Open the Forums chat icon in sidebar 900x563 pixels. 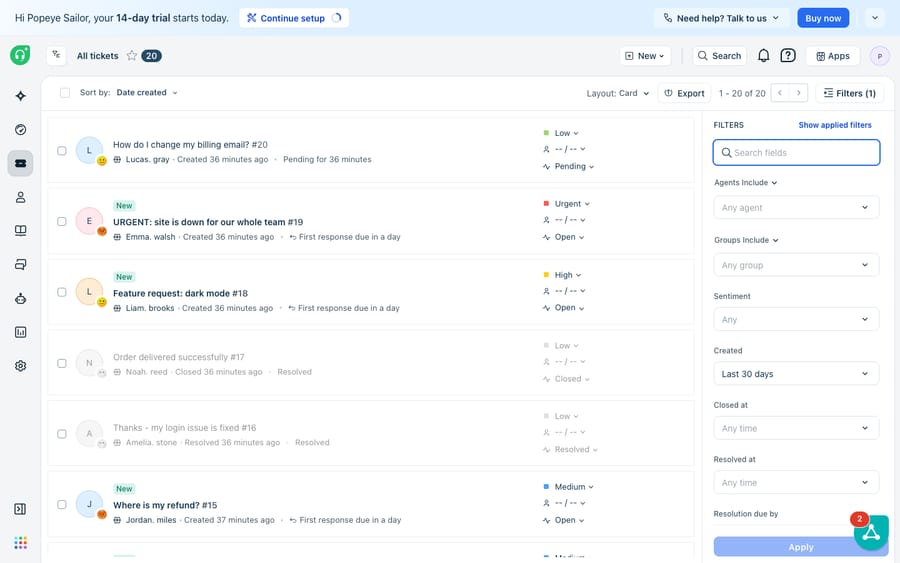21,265
